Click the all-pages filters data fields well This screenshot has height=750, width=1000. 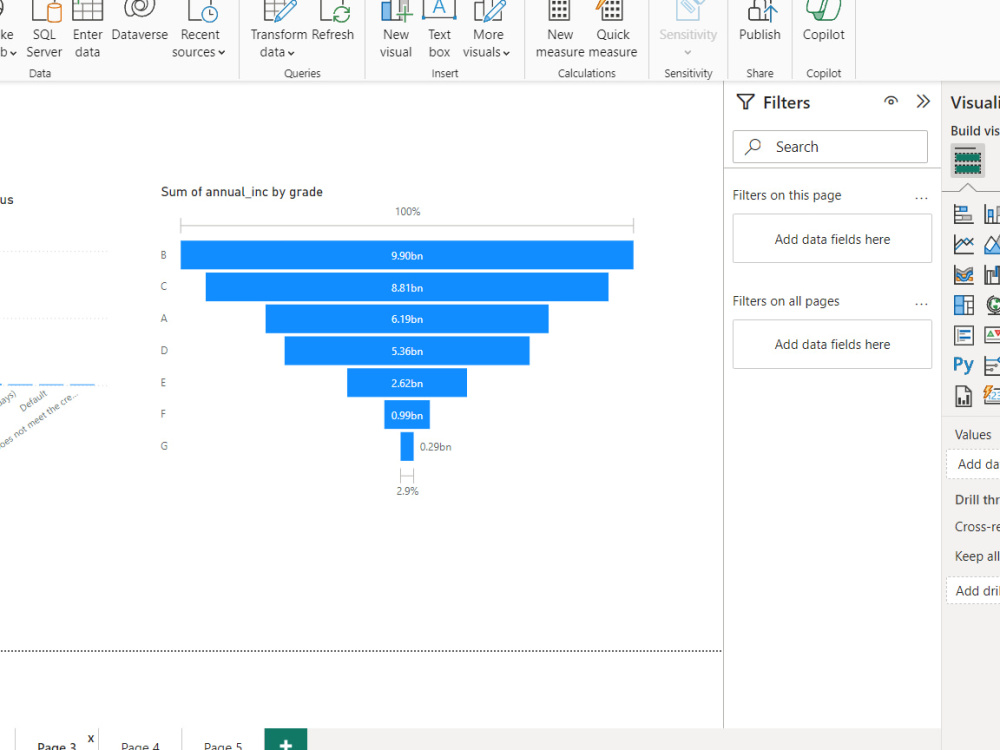click(x=832, y=344)
